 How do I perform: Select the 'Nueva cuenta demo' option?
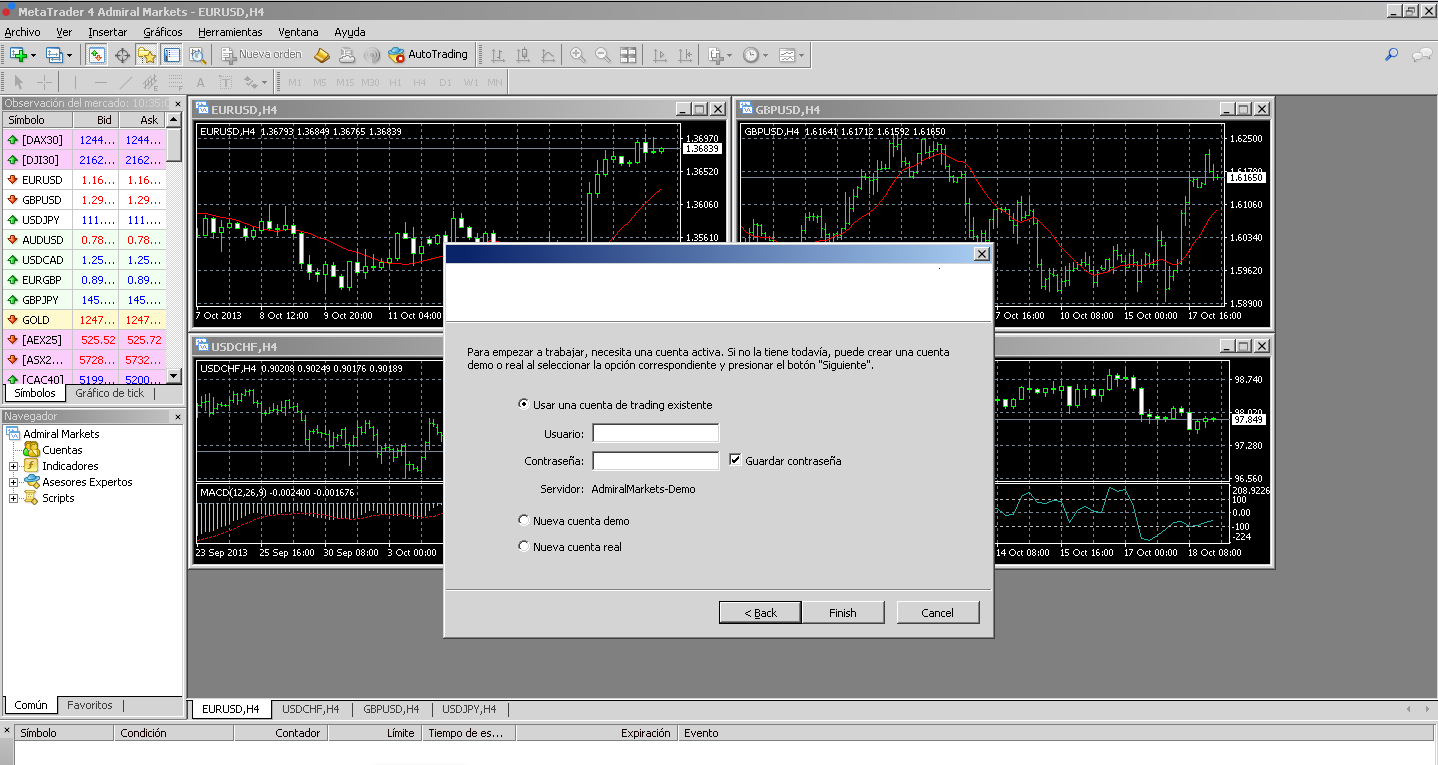pyautogui.click(x=523, y=521)
